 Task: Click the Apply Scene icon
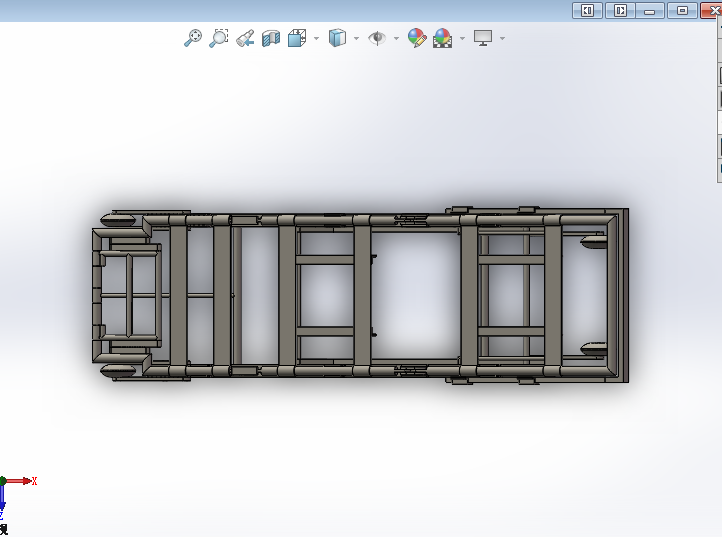[x=443, y=38]
